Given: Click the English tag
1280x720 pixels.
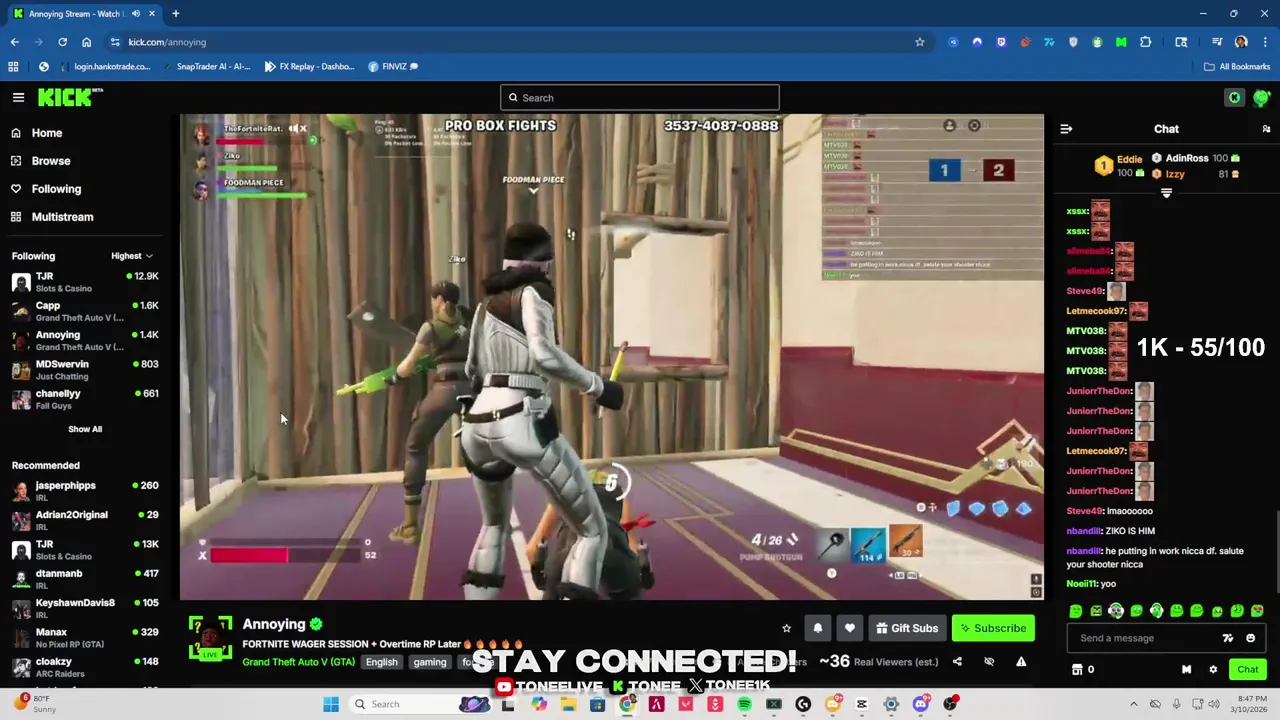Looking at the screenshot, I should click(x=381, y=662).
